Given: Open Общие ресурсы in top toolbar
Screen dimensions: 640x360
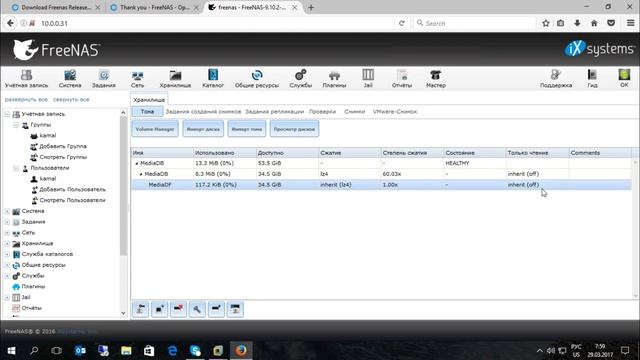Looking at the screenshot, I should click(257, 78).
